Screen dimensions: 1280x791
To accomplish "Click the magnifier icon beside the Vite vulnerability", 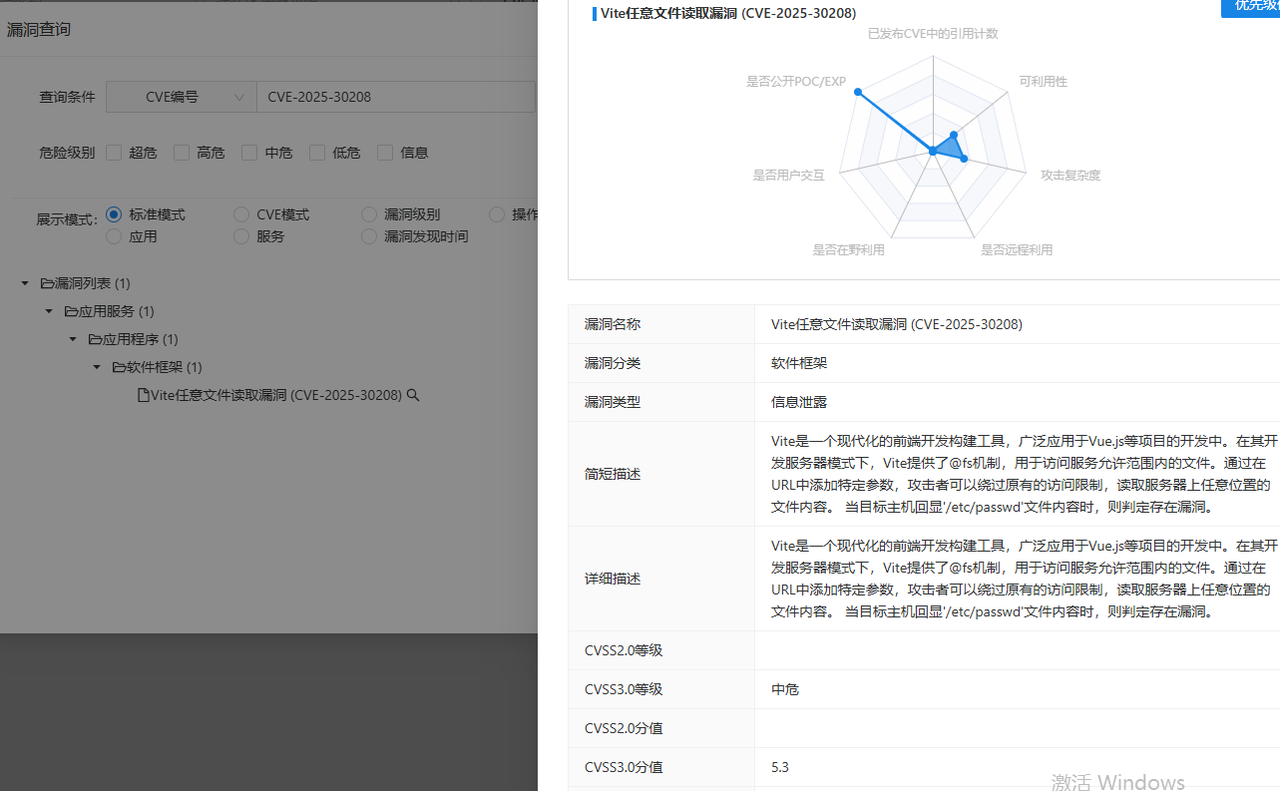I will (x=413, y=395).
